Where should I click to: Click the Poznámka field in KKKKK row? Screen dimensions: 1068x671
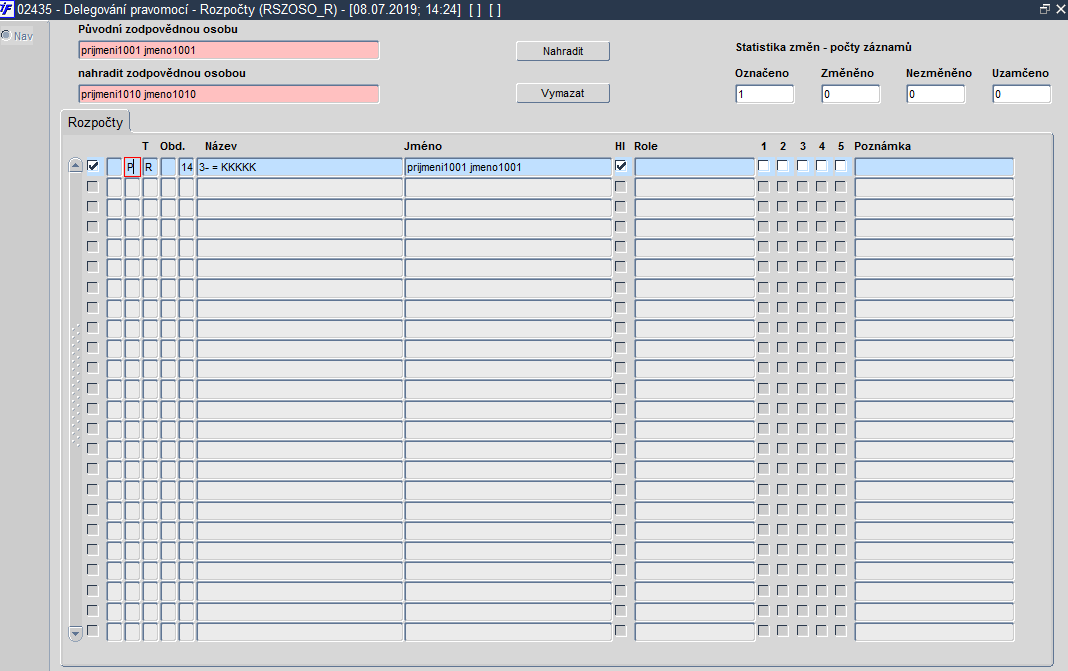click(934, 167)
